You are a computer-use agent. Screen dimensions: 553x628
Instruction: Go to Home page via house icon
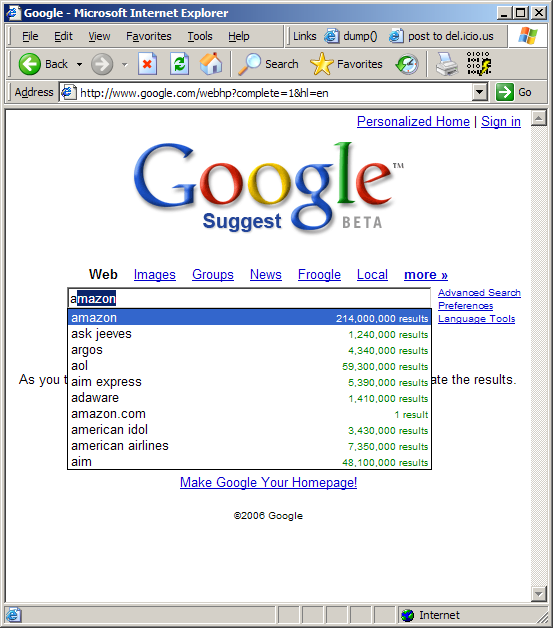pos(211,64)
